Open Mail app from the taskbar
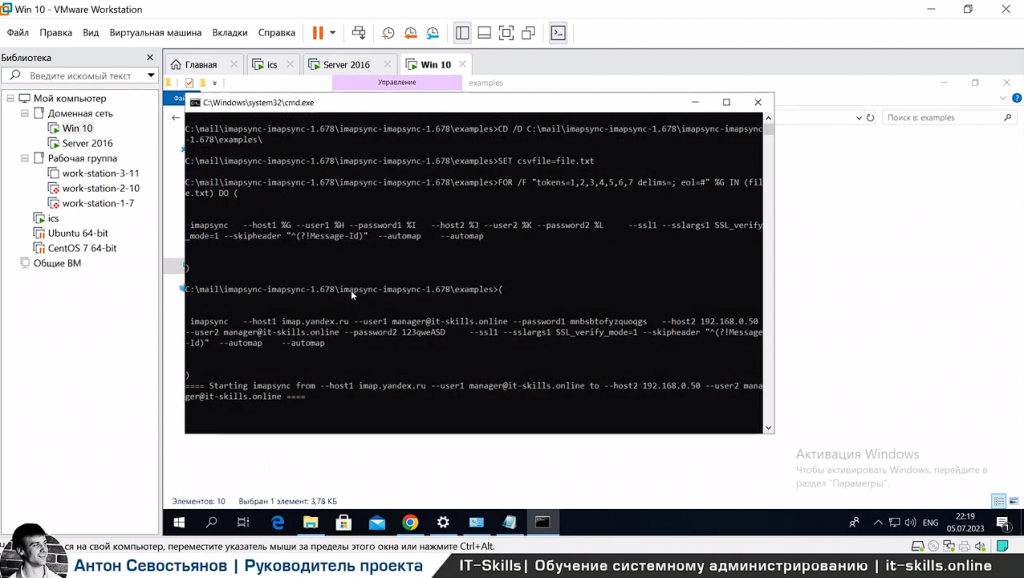1024x578 pixels. (377, 522)
